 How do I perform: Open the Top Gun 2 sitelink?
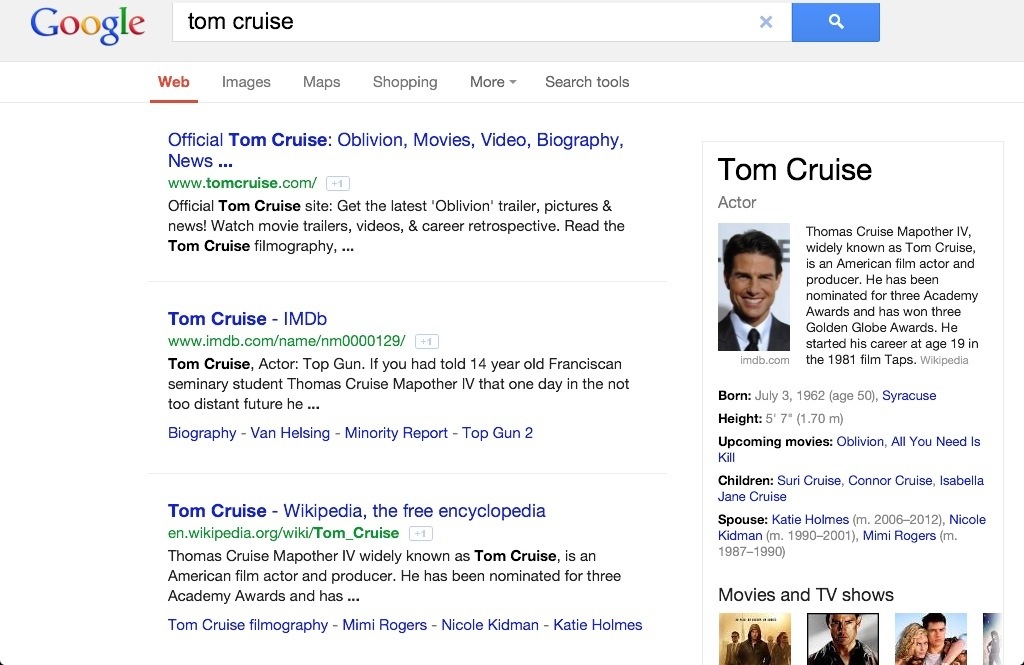[497, 433]
